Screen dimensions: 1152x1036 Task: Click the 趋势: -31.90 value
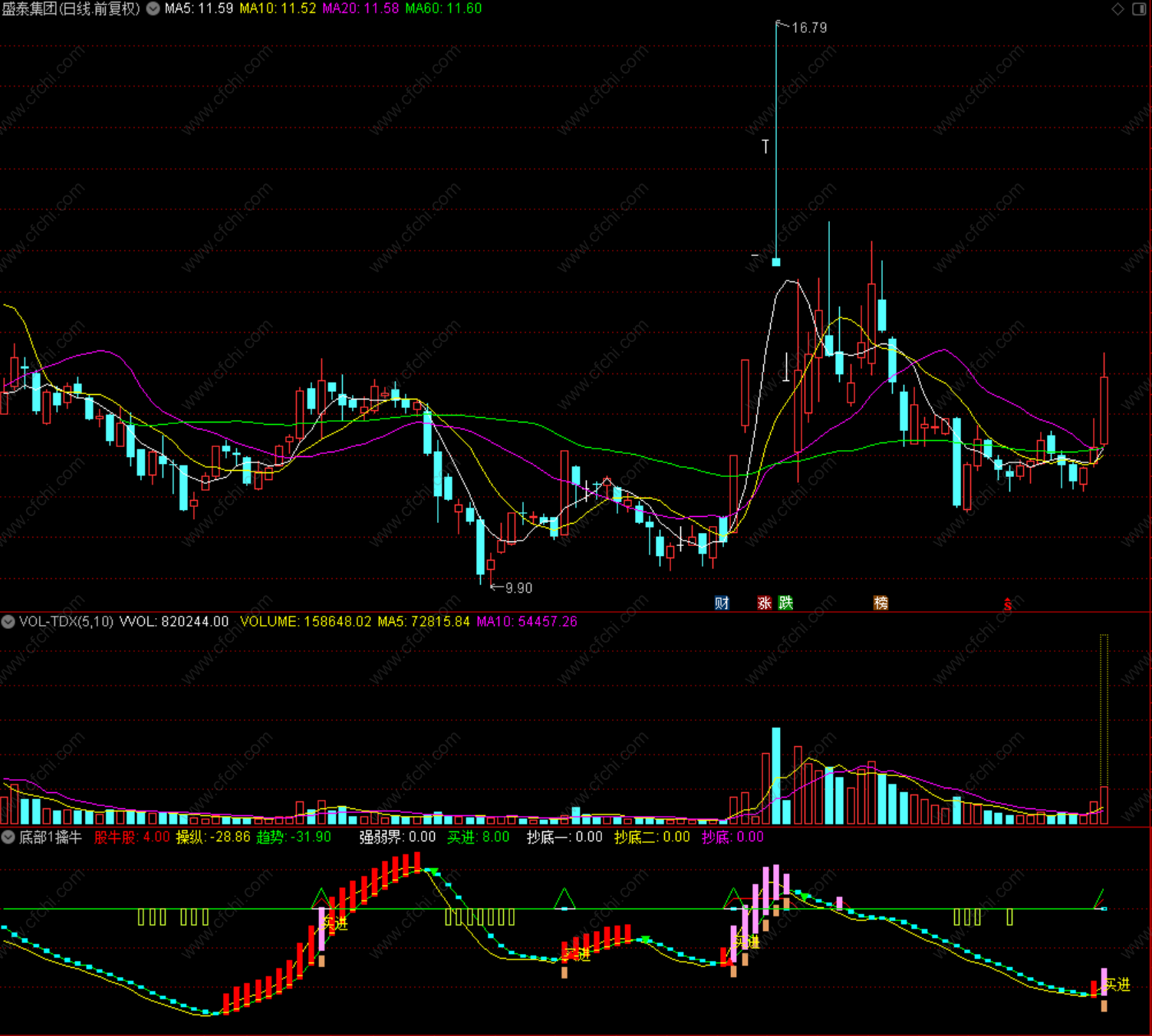294,837
